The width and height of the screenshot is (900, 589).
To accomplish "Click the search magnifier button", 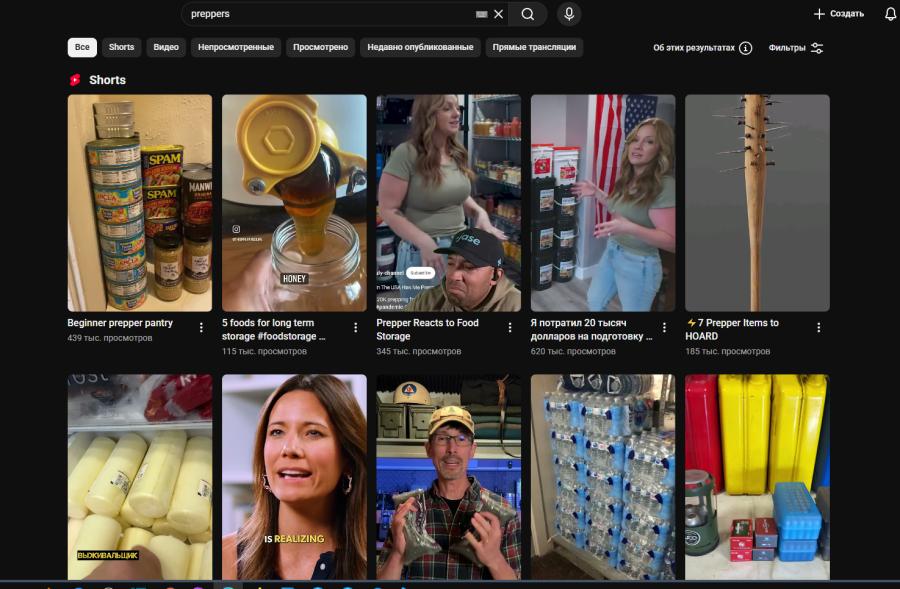I will click(x=527, y=14).
